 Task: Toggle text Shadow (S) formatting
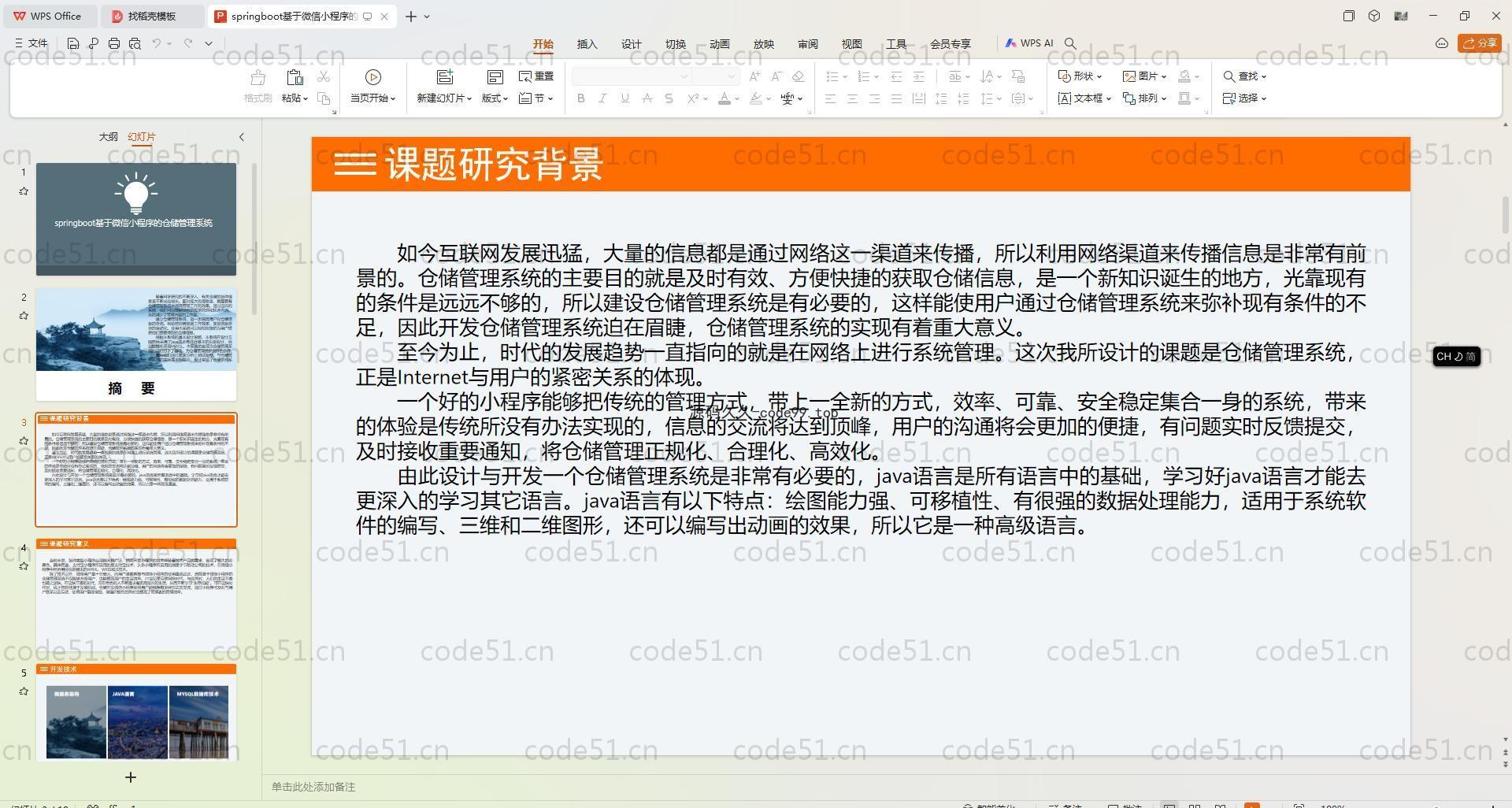tap(669, 98)
